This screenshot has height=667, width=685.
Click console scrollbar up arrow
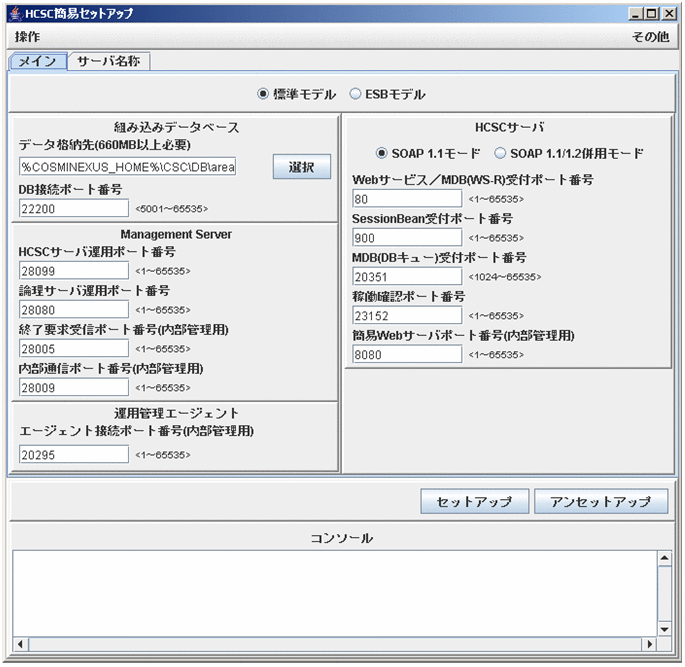tap(664, 558)
